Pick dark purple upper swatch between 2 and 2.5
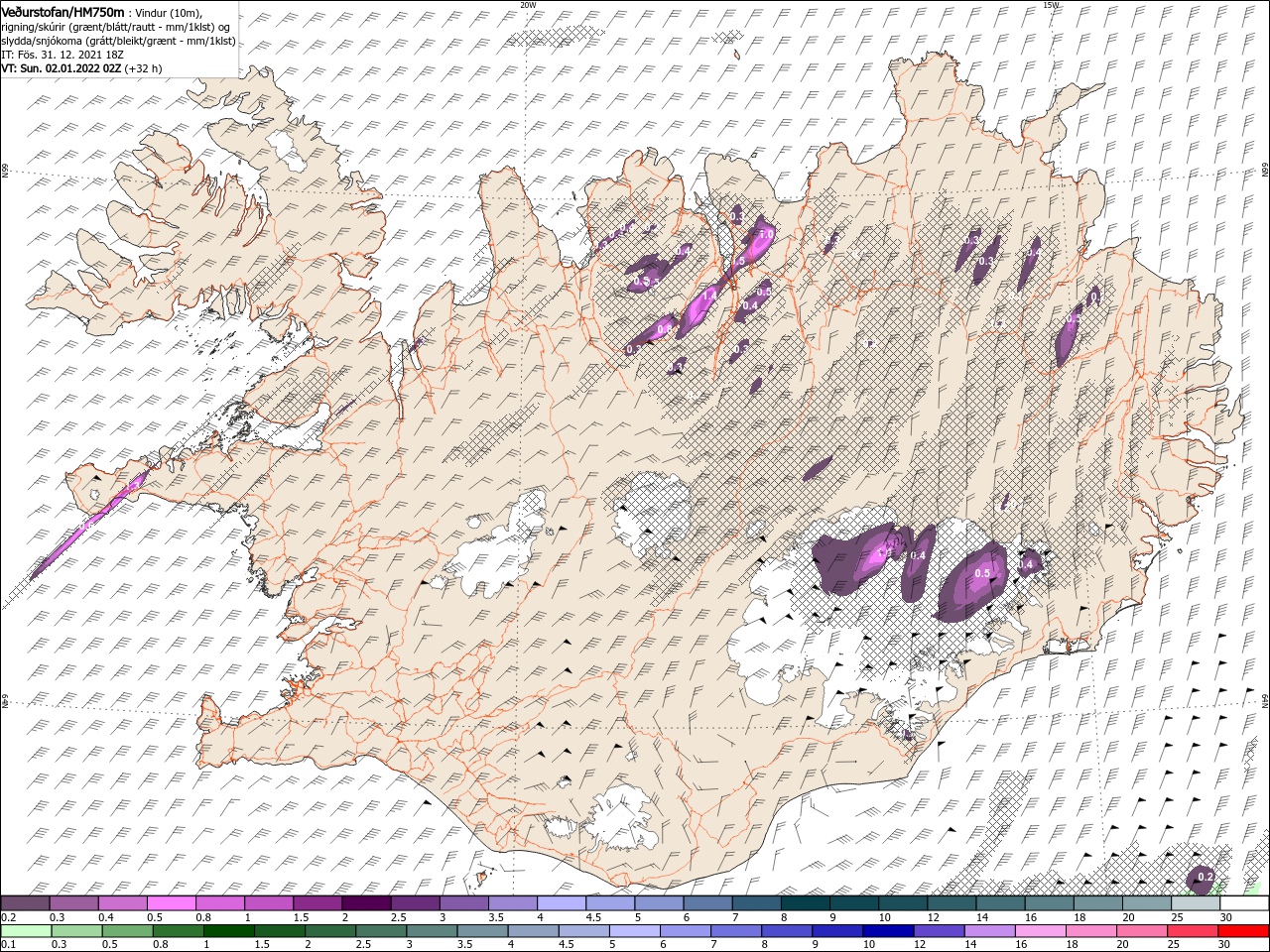This screenshot has height=952, width=1270. 365,903
